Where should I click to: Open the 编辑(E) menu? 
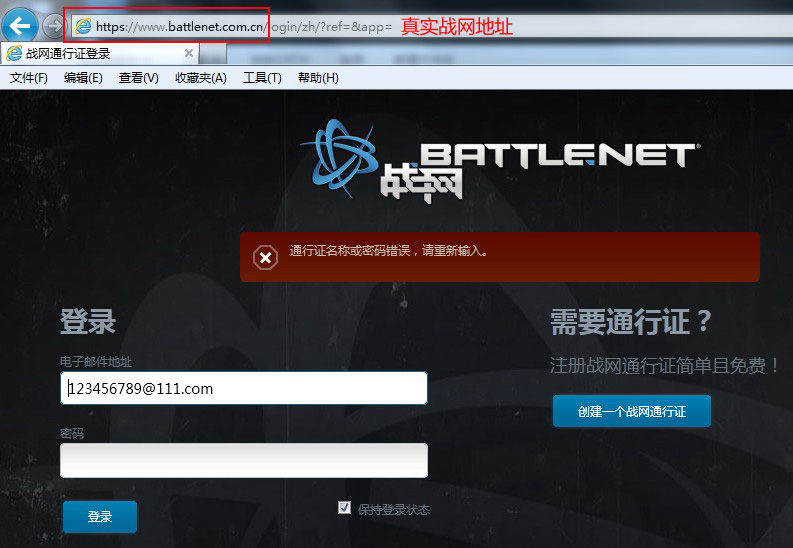(83, 78)
